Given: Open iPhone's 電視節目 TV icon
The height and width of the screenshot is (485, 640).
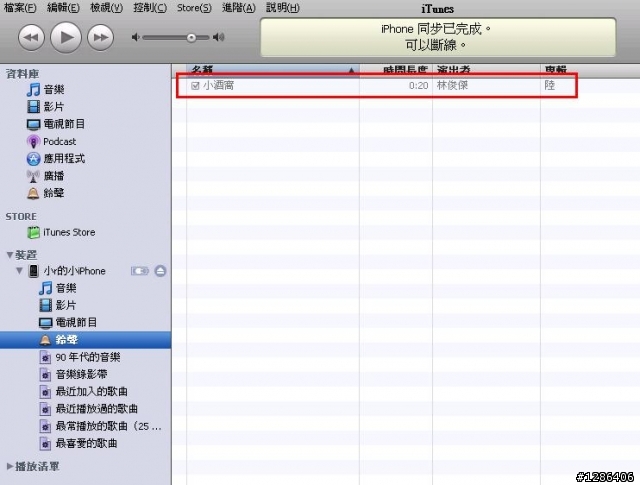Looking at the screenshot, I should tap(45, 323).
